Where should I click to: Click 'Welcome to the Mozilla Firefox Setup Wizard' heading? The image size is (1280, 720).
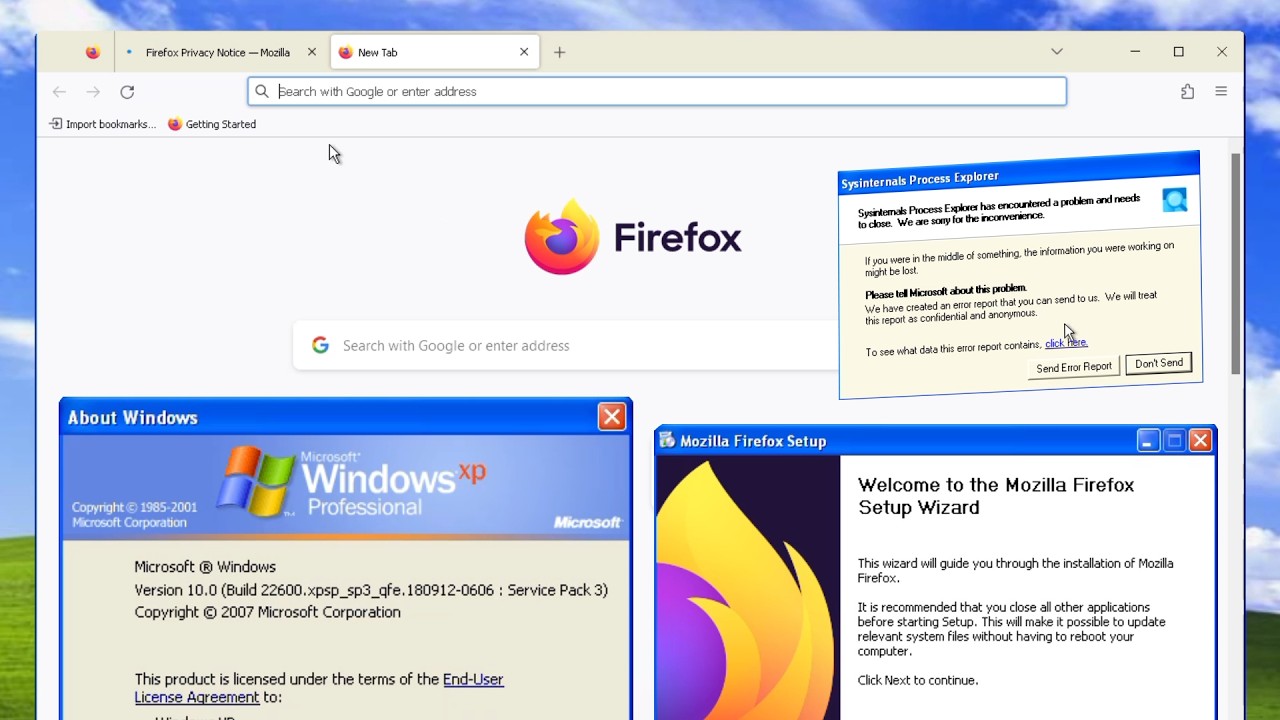pos(996,496)
